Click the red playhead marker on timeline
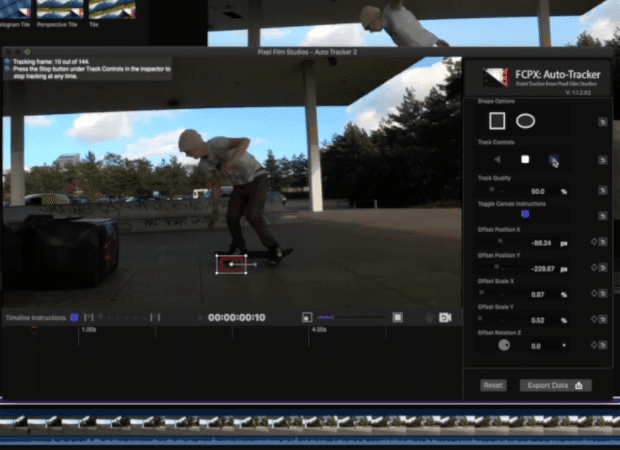This screenshot has width=620, height=450. point(34,329)
